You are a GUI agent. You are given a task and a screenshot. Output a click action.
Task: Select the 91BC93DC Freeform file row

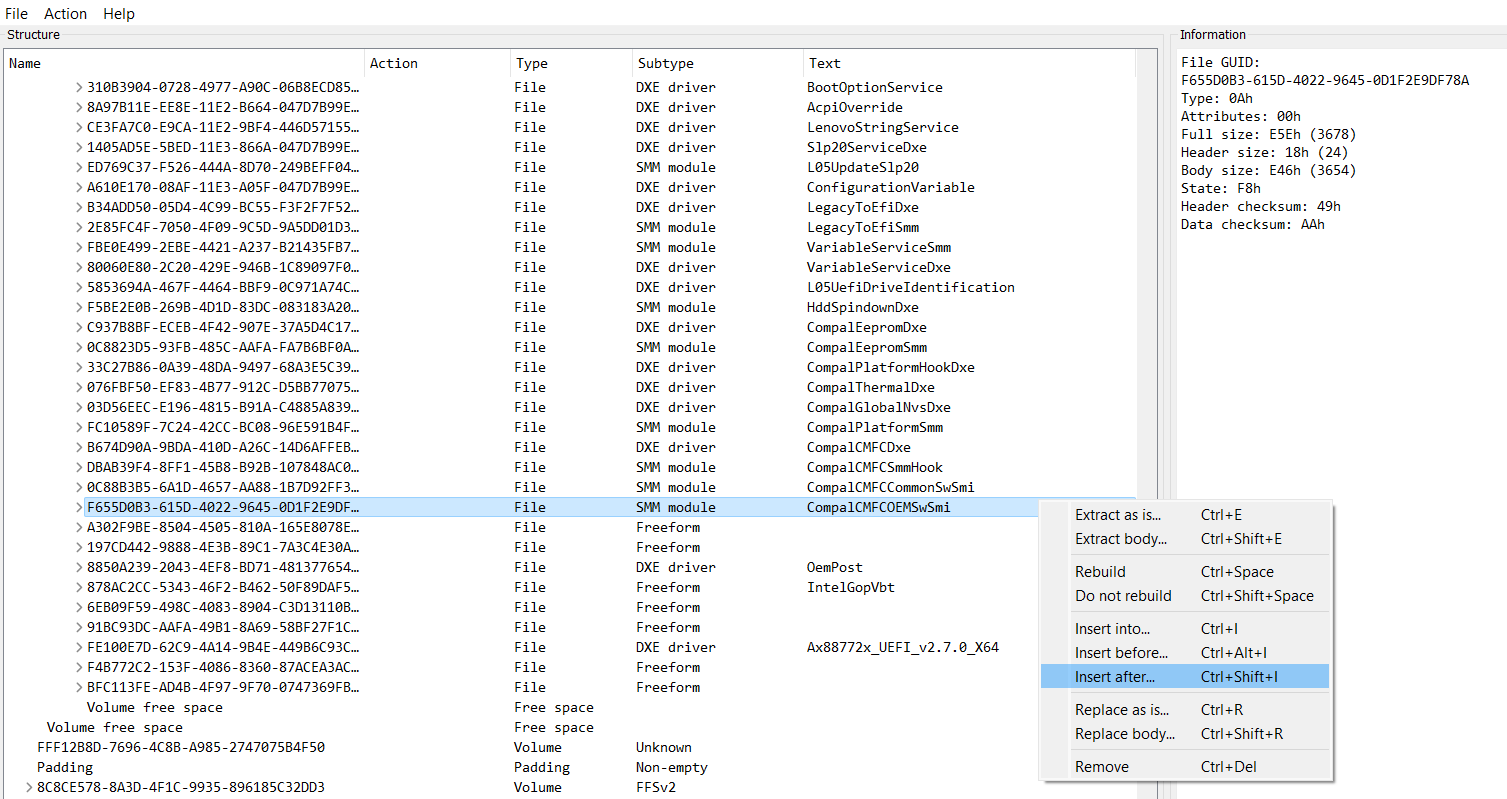(x=570, y=627)
